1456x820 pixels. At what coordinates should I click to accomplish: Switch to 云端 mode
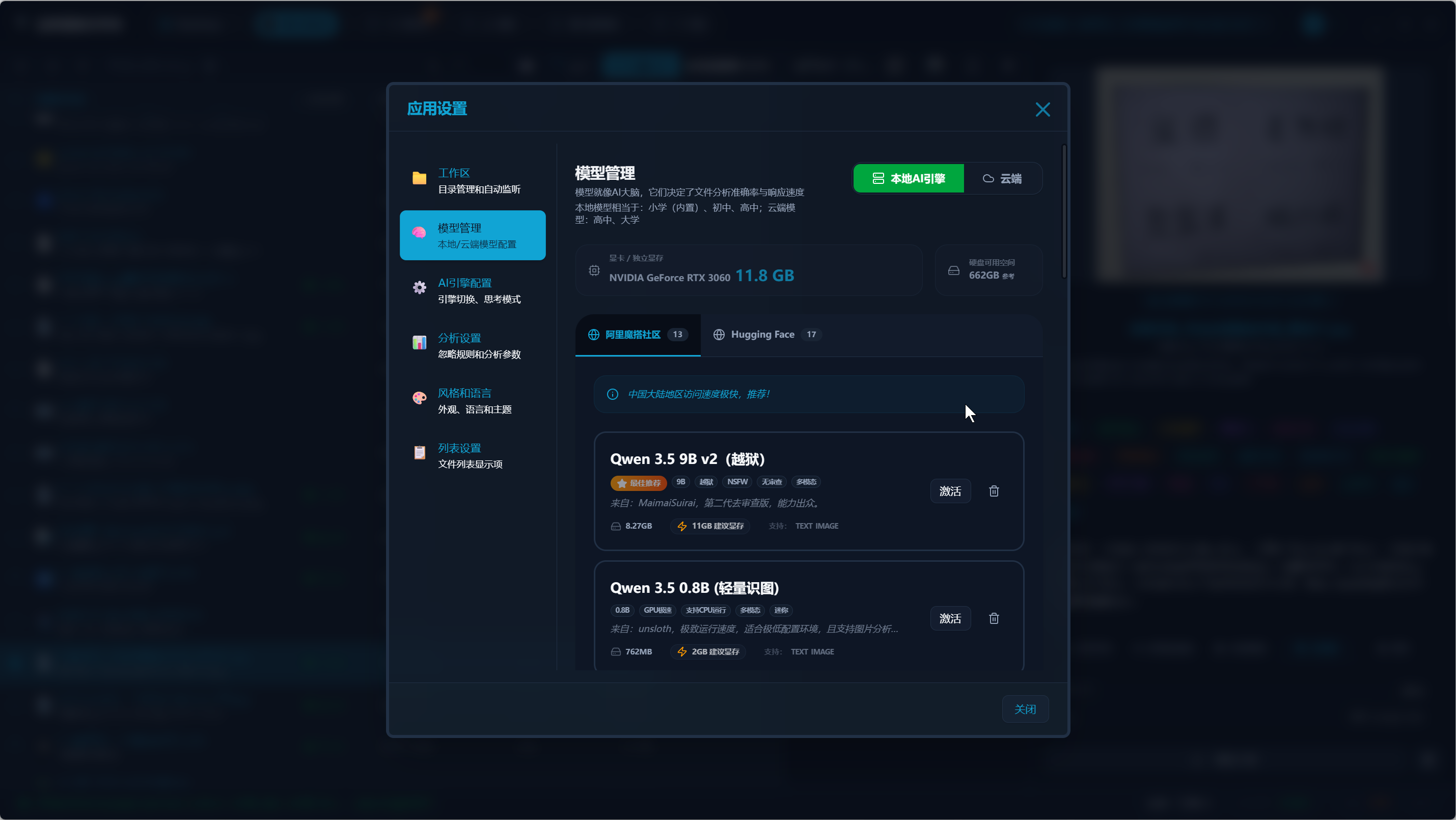(1002, 179)
